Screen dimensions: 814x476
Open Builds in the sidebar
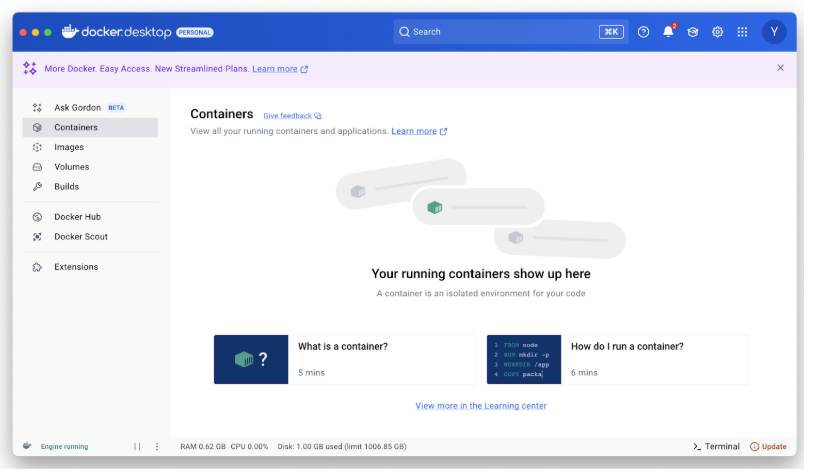pyautogui.click(x=66, y=187)
